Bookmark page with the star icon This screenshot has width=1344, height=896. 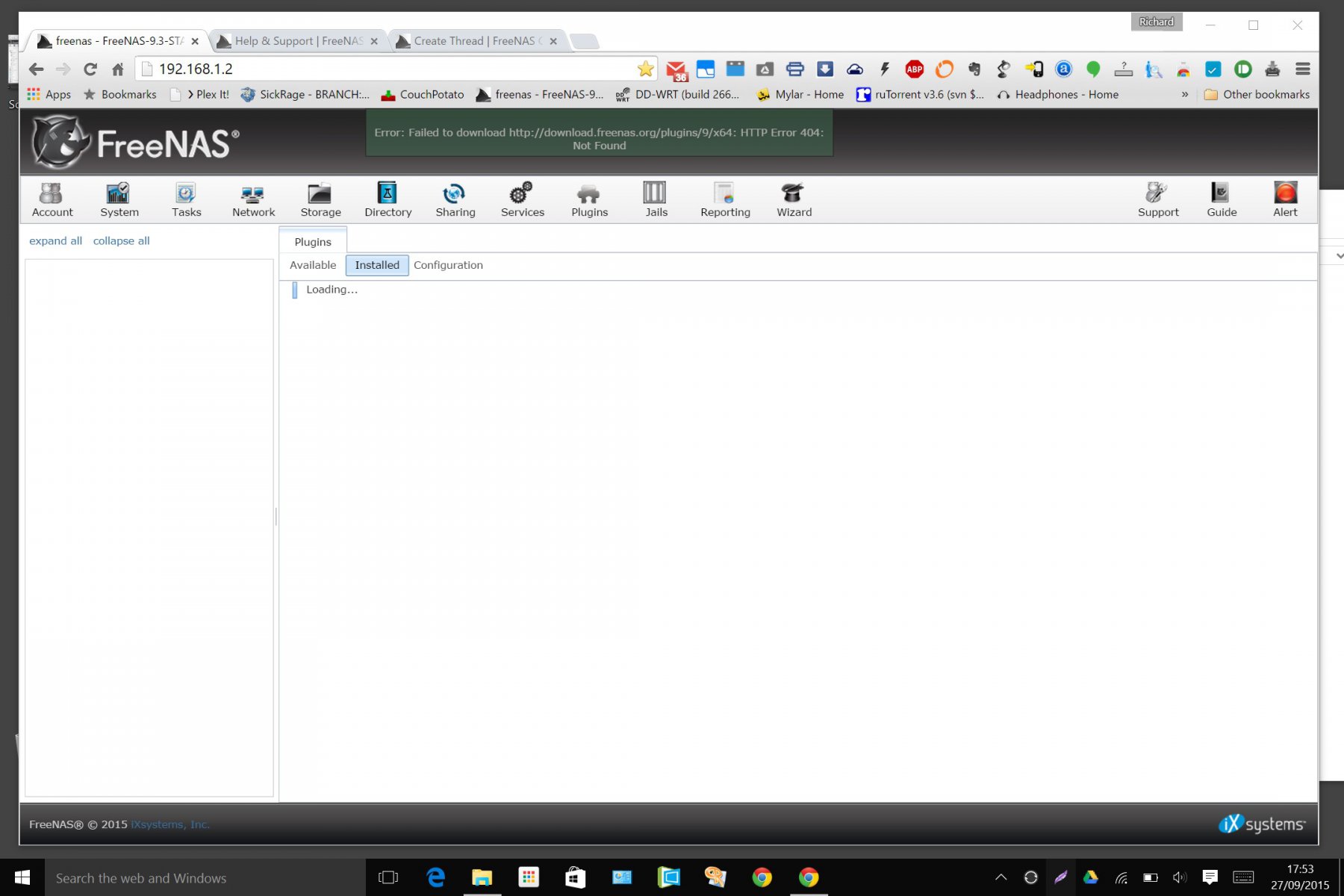pyautogui.click(x=645, y=69)
